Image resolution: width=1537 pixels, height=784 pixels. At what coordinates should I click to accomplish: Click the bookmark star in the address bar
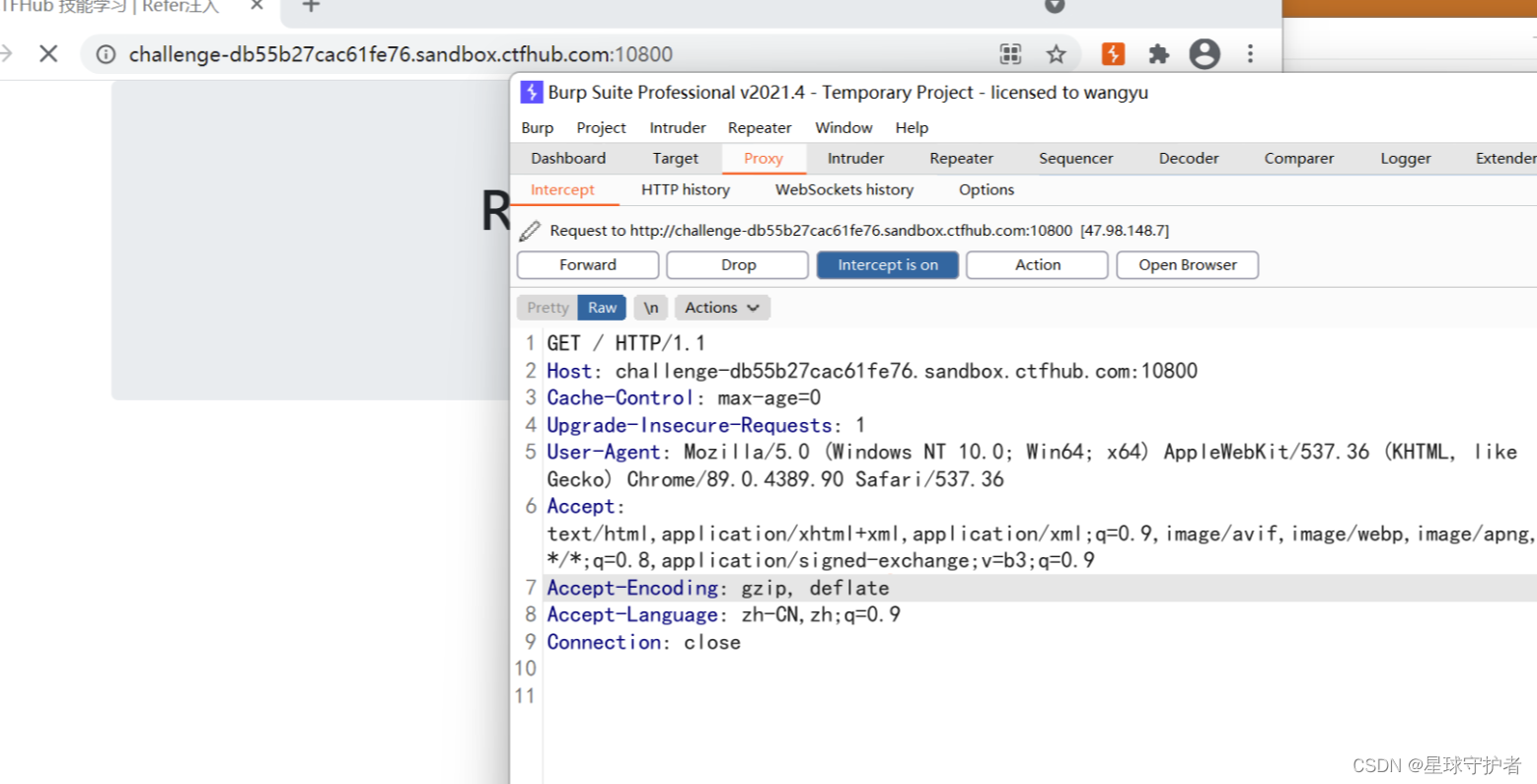click(x=1056, y=54)
